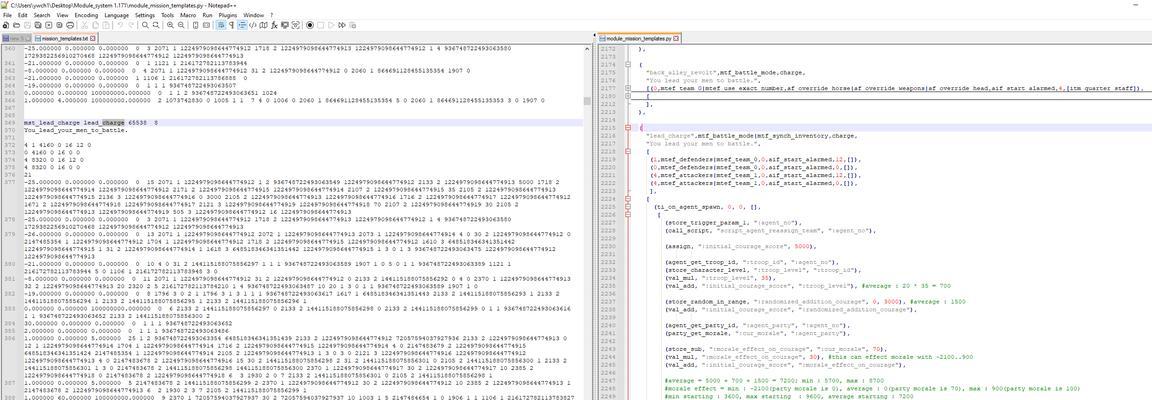1152x400 pixels.
Task: Click Run Macro Multiple Times icon
Action: click(342, 24)
